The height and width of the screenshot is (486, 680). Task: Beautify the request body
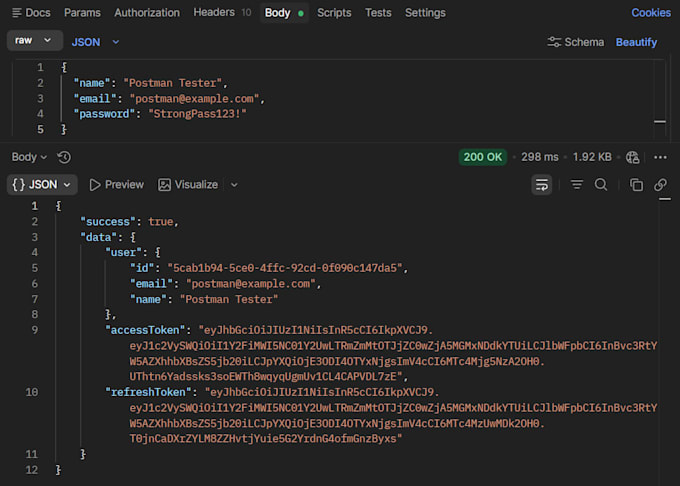(x=636, y=42)
